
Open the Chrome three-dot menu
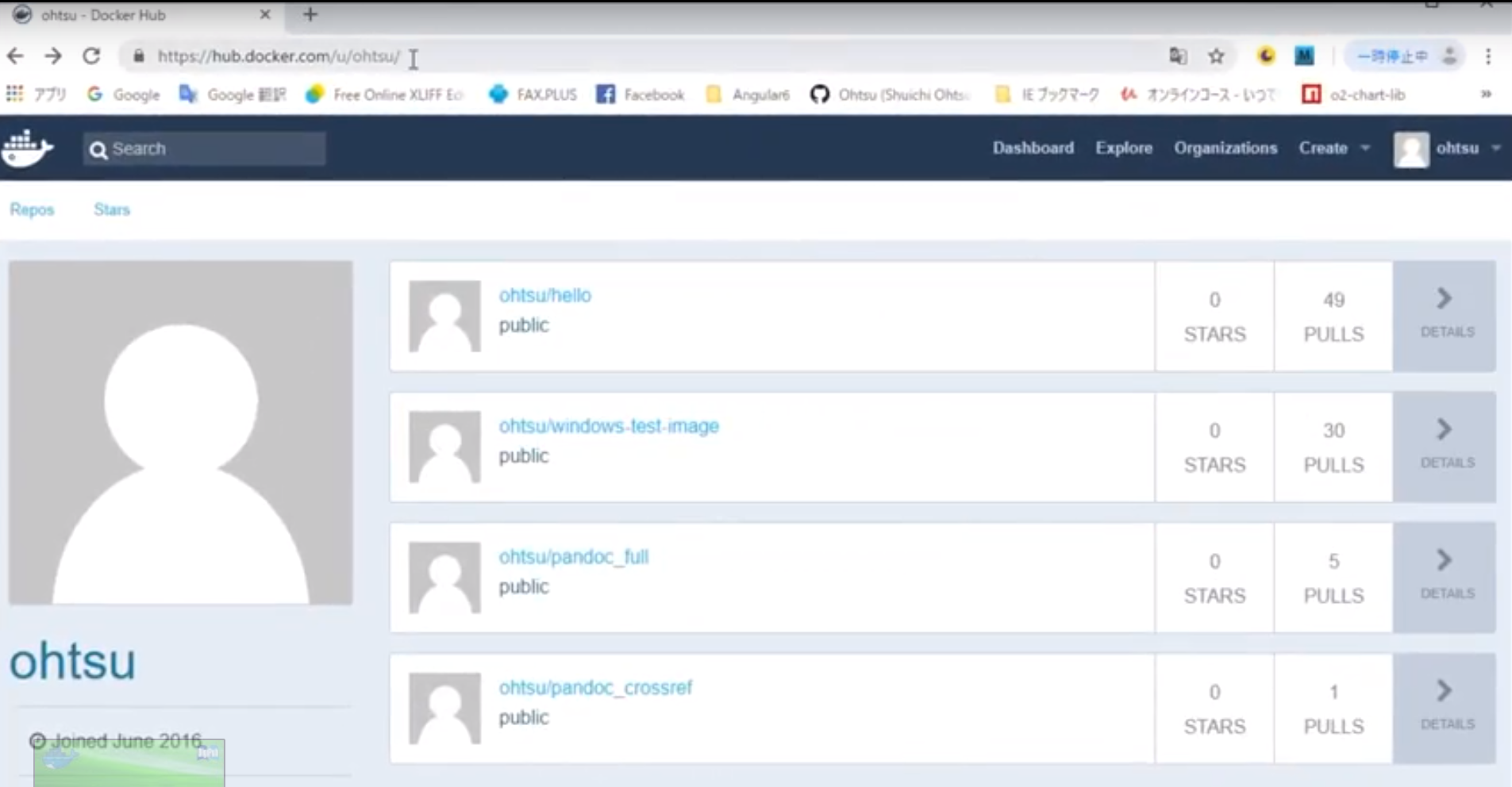click(x=1488, y=56)
